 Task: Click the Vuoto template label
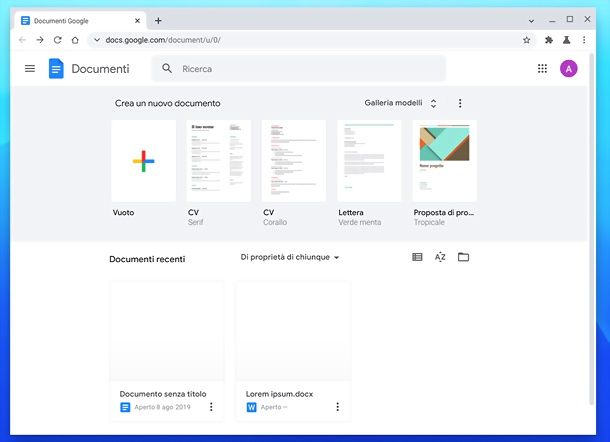click(123, 212)
